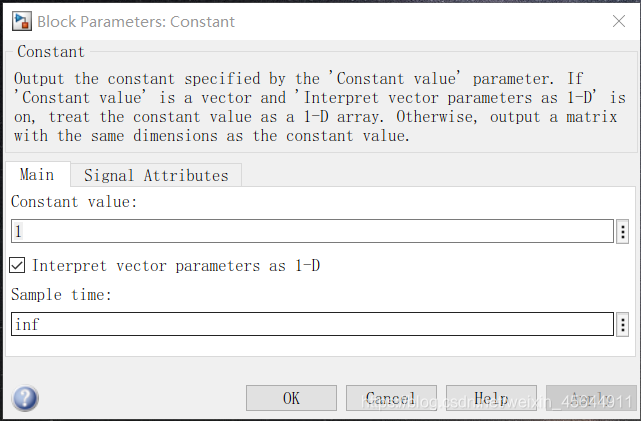Open the three-dot menu beside Sample time
Image resolution: width=641 pixels, height=421 pixels.
click(x=622, y=325)
